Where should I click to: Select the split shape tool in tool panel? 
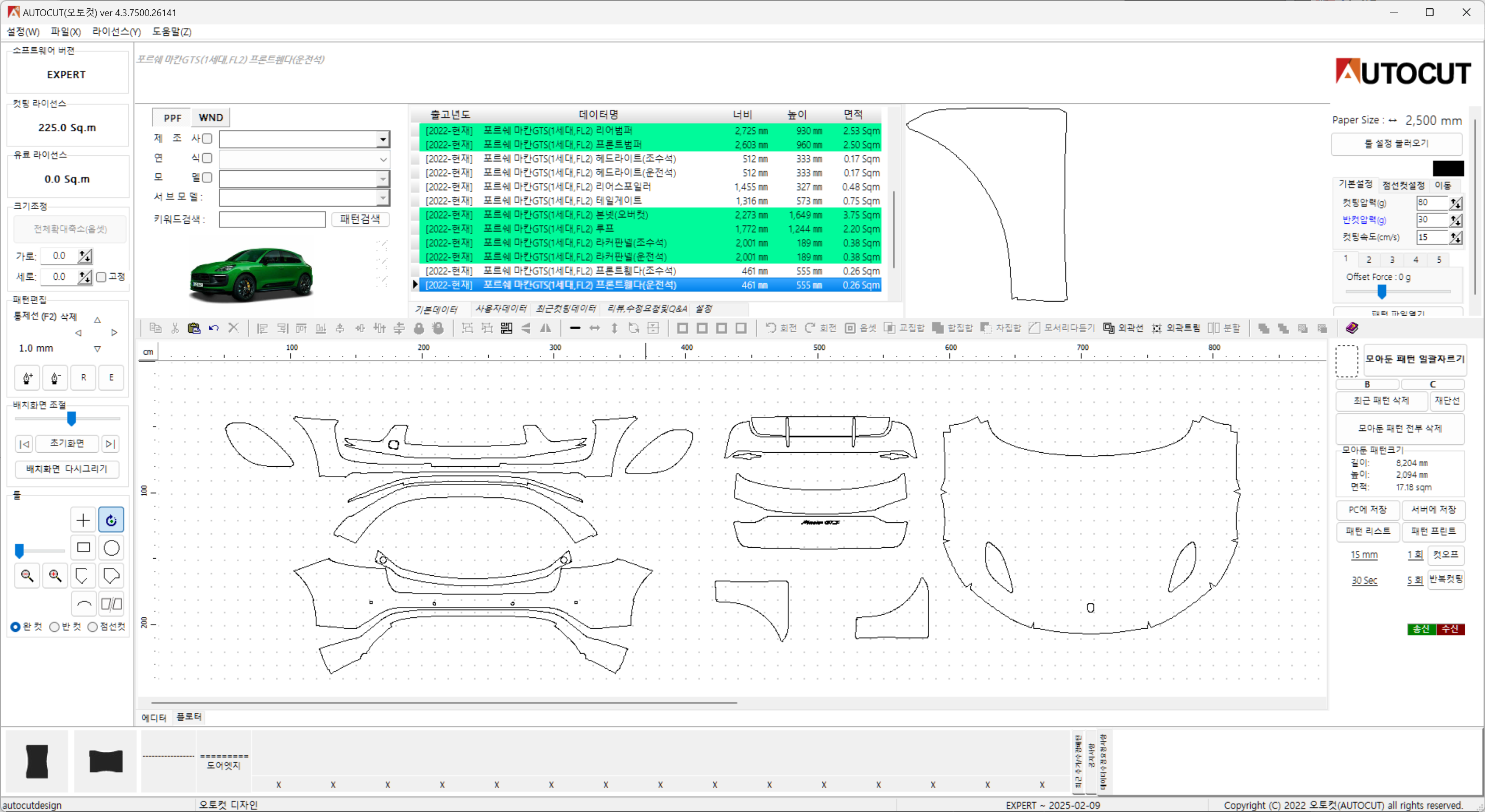[111, 604]
